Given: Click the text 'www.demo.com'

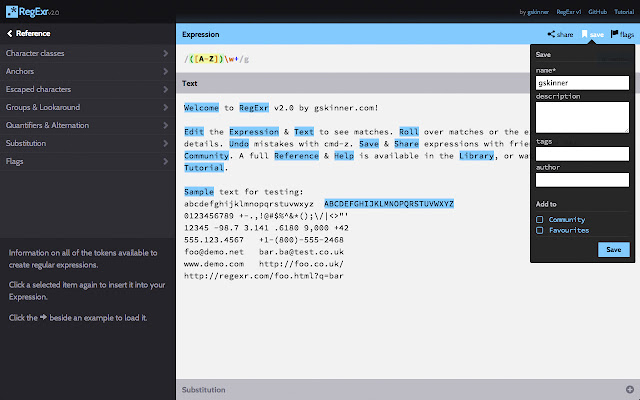Looking at the screenshot, I should tap(214, 264).
